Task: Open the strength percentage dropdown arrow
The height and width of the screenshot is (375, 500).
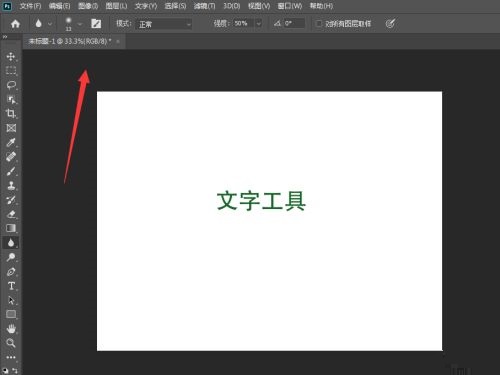Action: coord(258,24)
